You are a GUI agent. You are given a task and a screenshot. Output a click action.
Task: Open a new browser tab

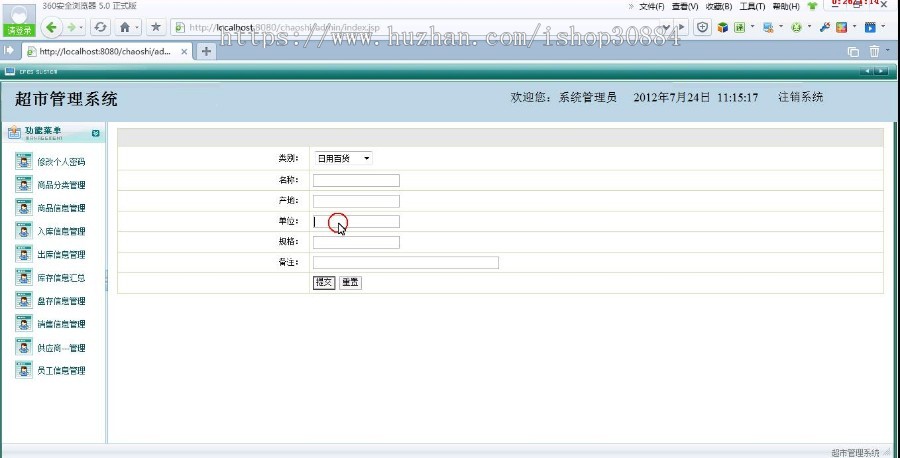[x=206, y=51]
